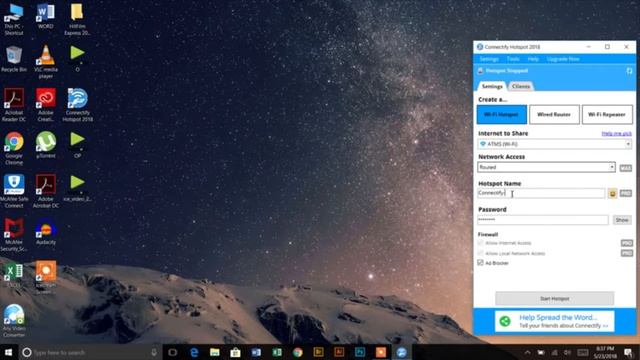This screenshot has height=360, width=640.
Task: Toggle Allow Internet Access checkbox
Action: pyautogui.click(x=480, y=243)
